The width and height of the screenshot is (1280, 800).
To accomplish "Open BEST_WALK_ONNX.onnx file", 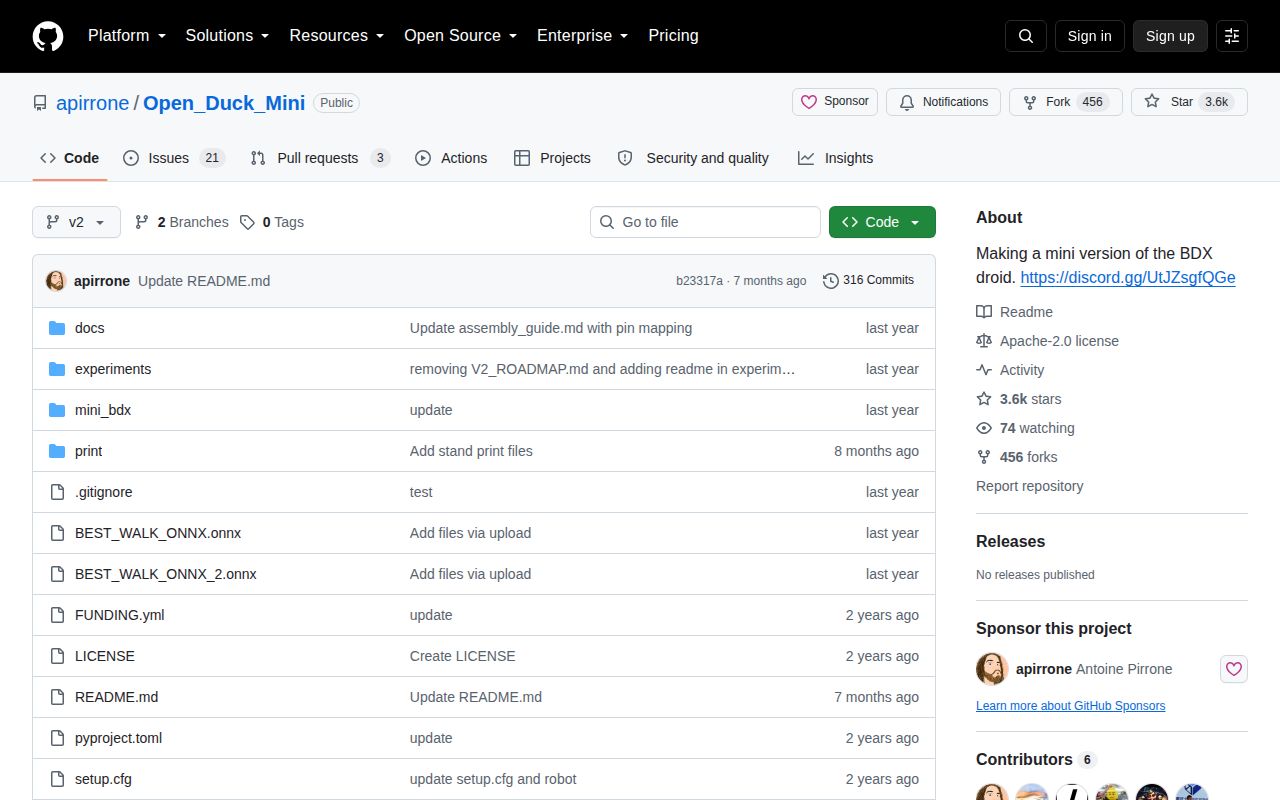I will tap(158, 533).
